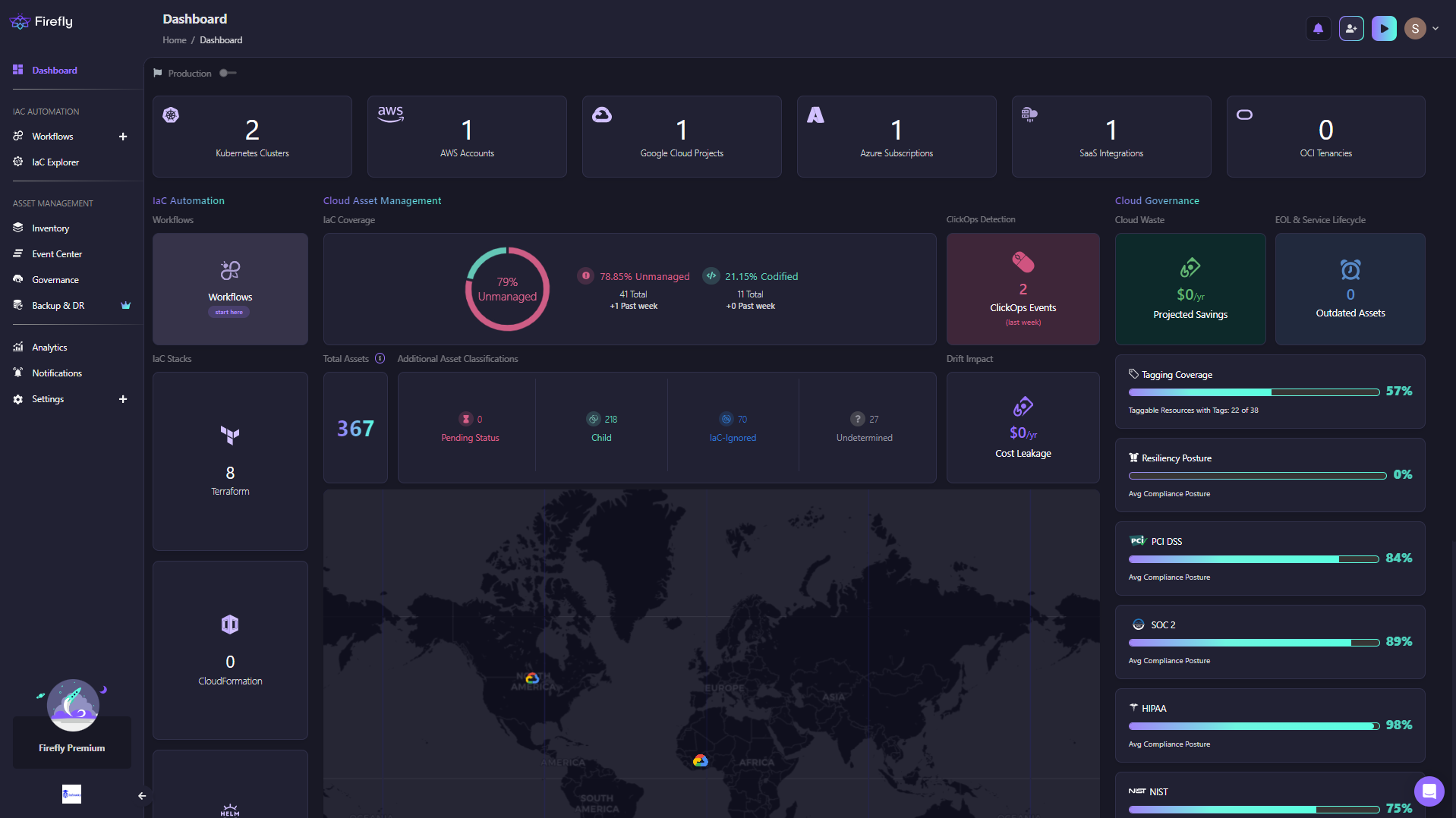Image resolution: width=1456 pixels, height=818 pixels.
Task: Expand the Workflows plus icon
Action: coord(123,137)
